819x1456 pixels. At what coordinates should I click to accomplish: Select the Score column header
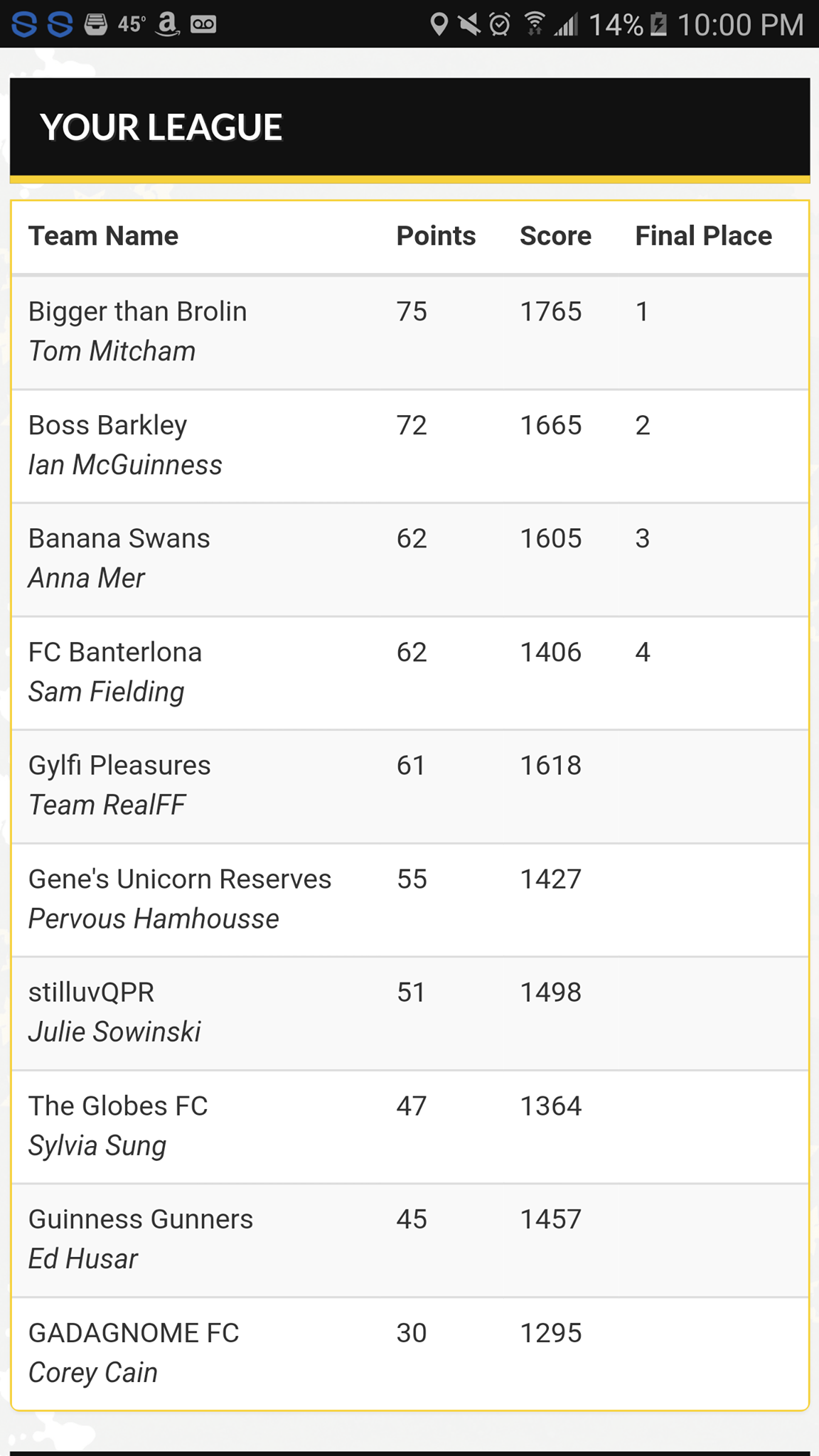555,236
